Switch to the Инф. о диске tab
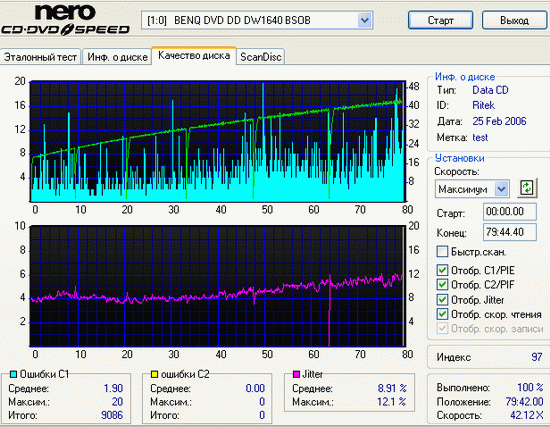 click(117, 57)
